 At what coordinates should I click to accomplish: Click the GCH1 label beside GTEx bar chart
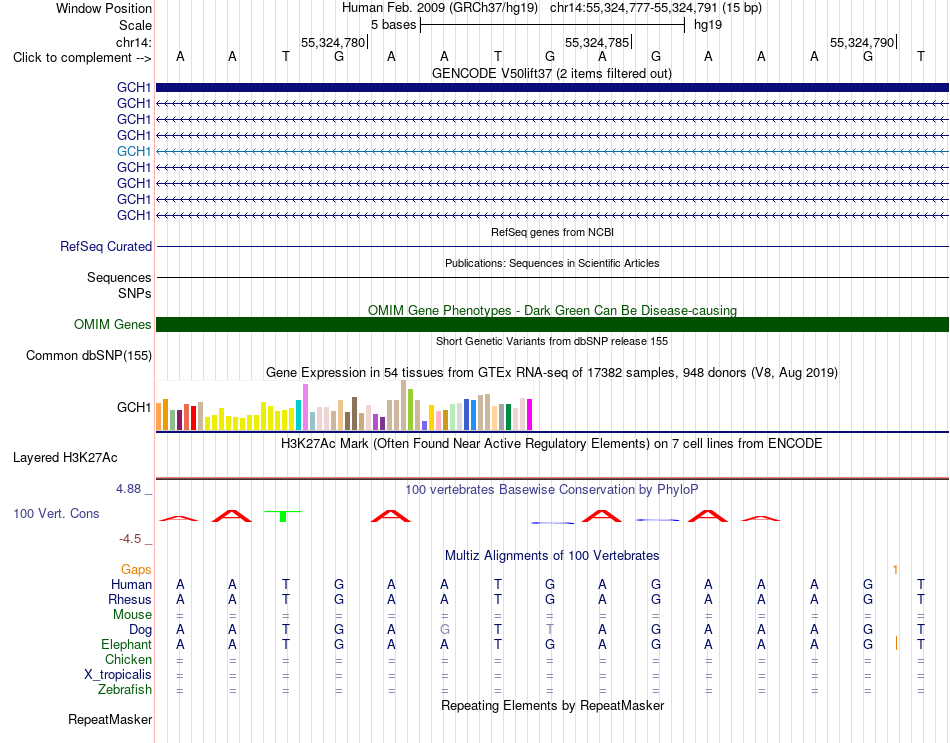pyautogui.click(x=134, y=407)
